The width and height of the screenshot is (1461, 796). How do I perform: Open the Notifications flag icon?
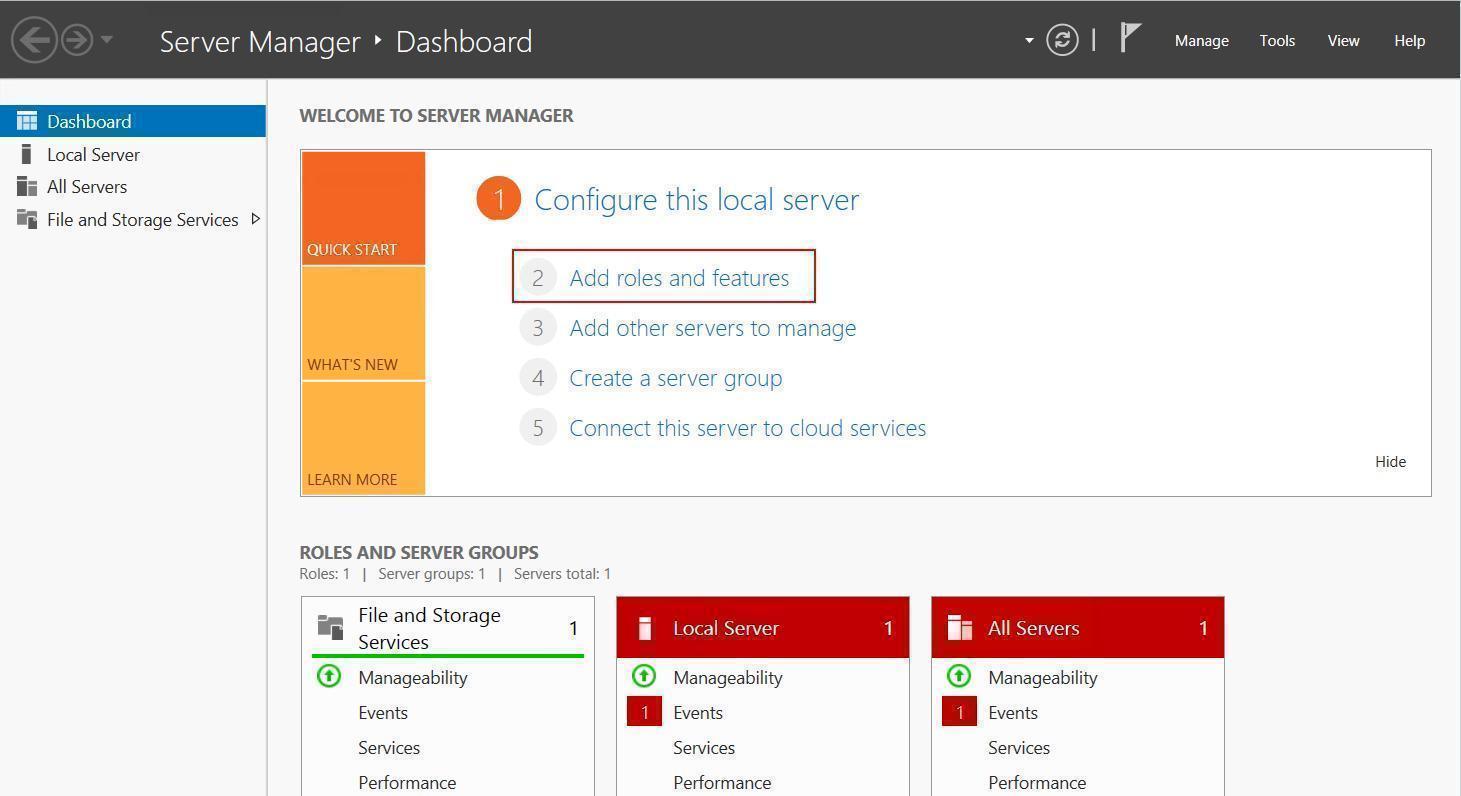(x=1130, y=38)
